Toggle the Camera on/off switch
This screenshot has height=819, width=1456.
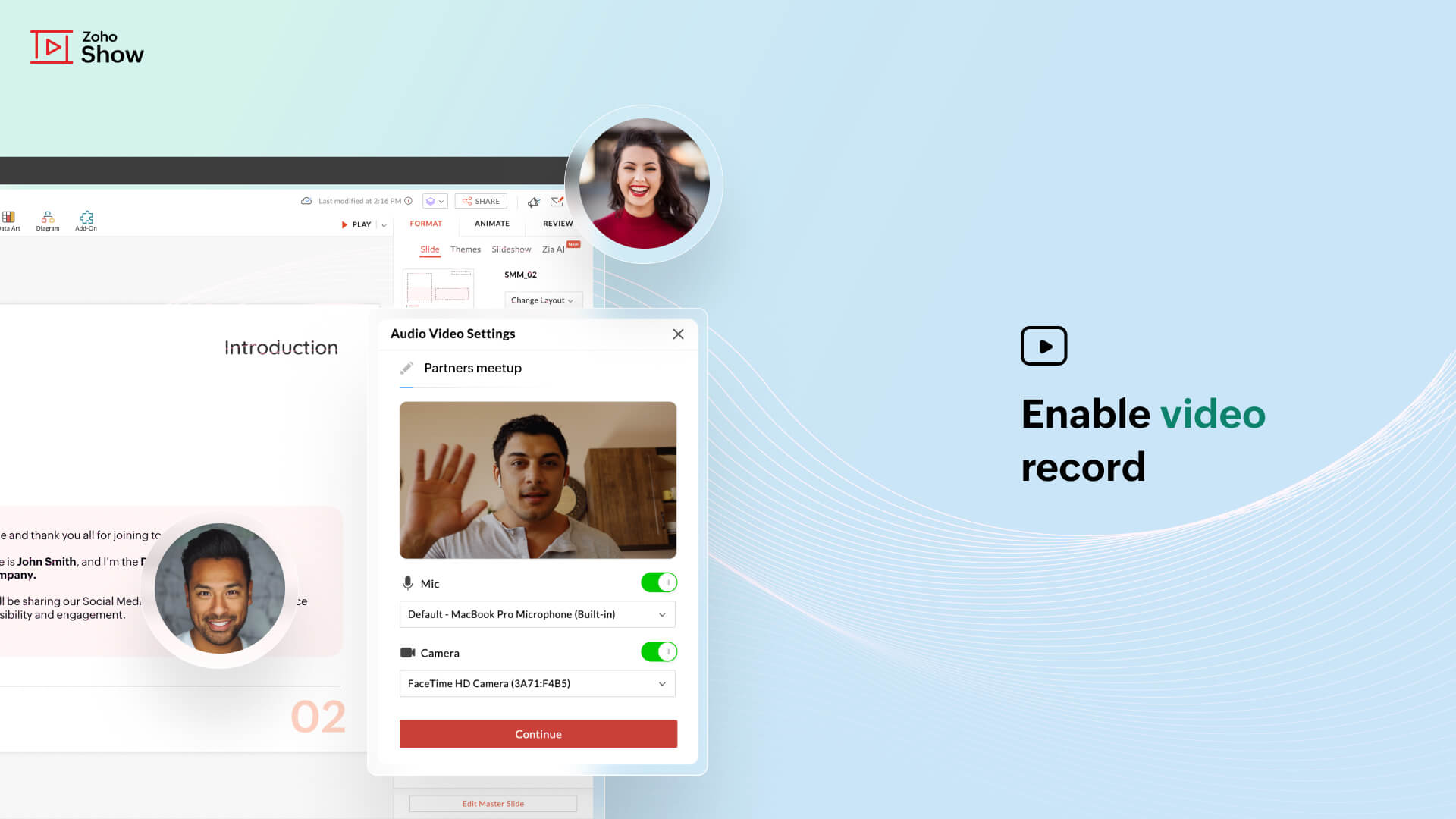click(659, 652)
